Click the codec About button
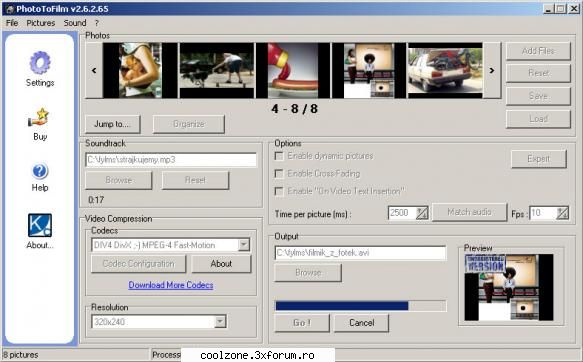This screenshot has width=583, height=362. (221, 264)
